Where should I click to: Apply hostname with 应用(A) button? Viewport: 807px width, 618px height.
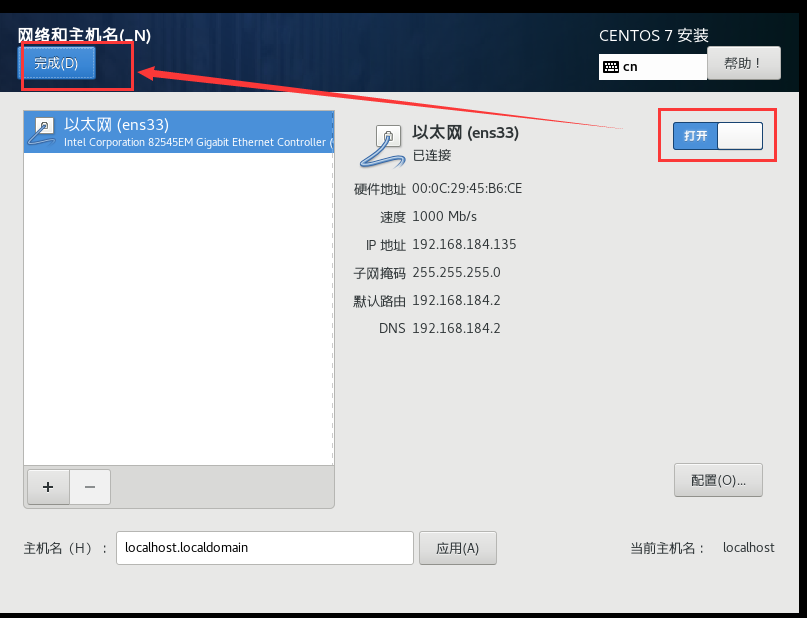pyautogui.click(x=458, y=548)
